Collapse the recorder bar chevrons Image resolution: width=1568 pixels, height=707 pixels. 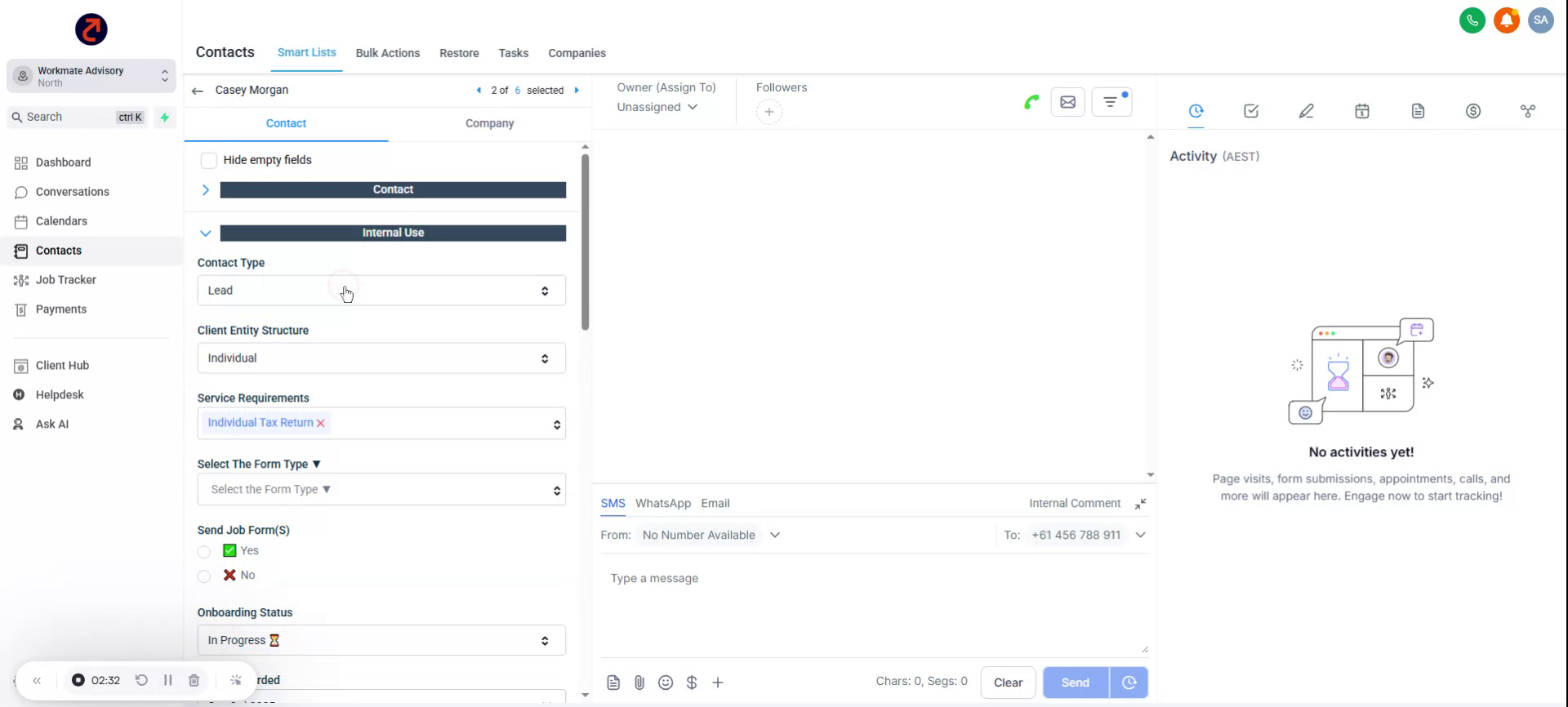tap(37, 680)
